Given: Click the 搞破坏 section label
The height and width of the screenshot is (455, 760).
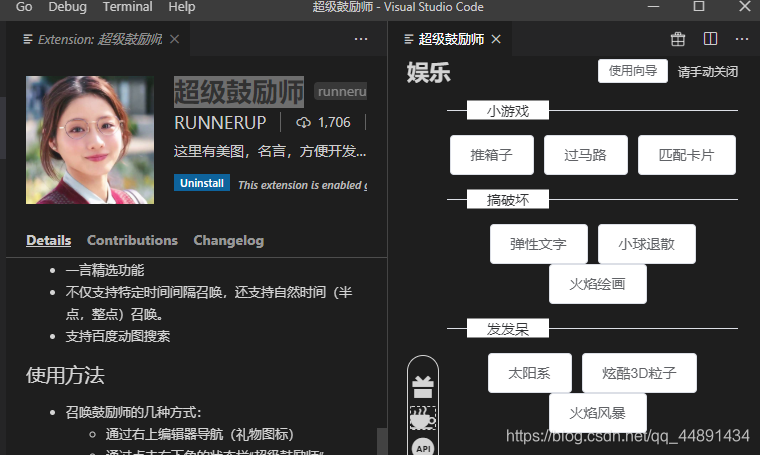Looking at the screenshot, I should pos(507,200).
